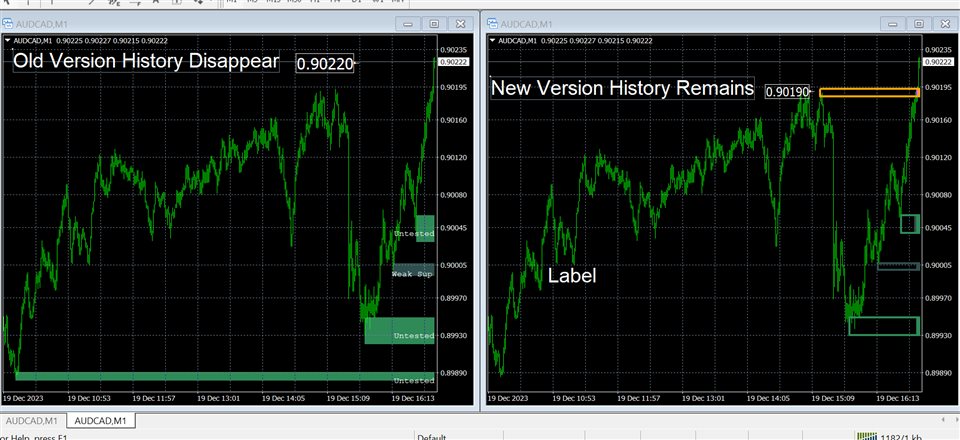Click the chart icon in right AUDCAD,M1 title bar

click(x=492, y=24)
